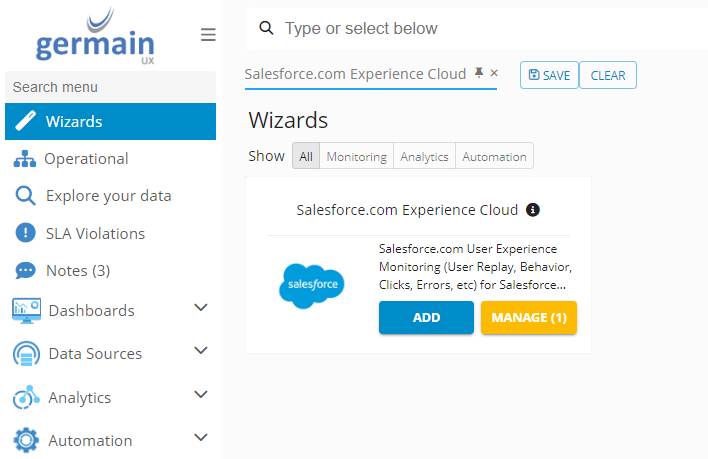Remove the Salesforce.com Experience Cloud filter
Screen dimensions: 708x459
tap(494, 74)
